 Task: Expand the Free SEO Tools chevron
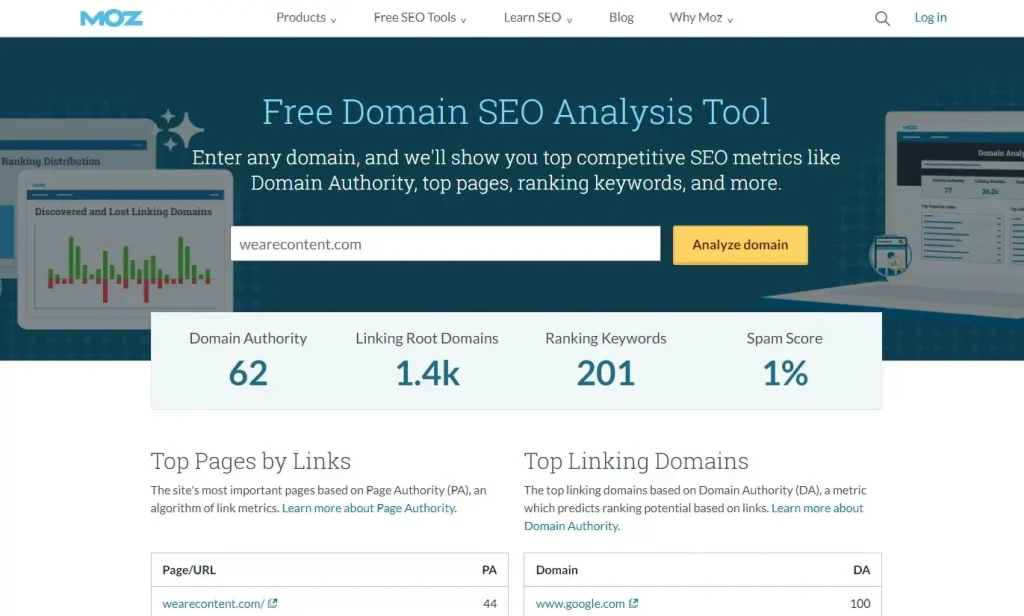click(x=464, y=20)
